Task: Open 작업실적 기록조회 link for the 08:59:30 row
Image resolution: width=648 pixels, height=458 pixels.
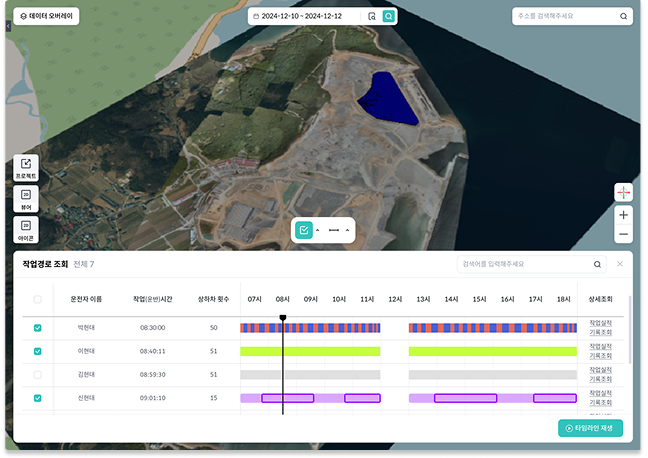Action: point(600,375)
